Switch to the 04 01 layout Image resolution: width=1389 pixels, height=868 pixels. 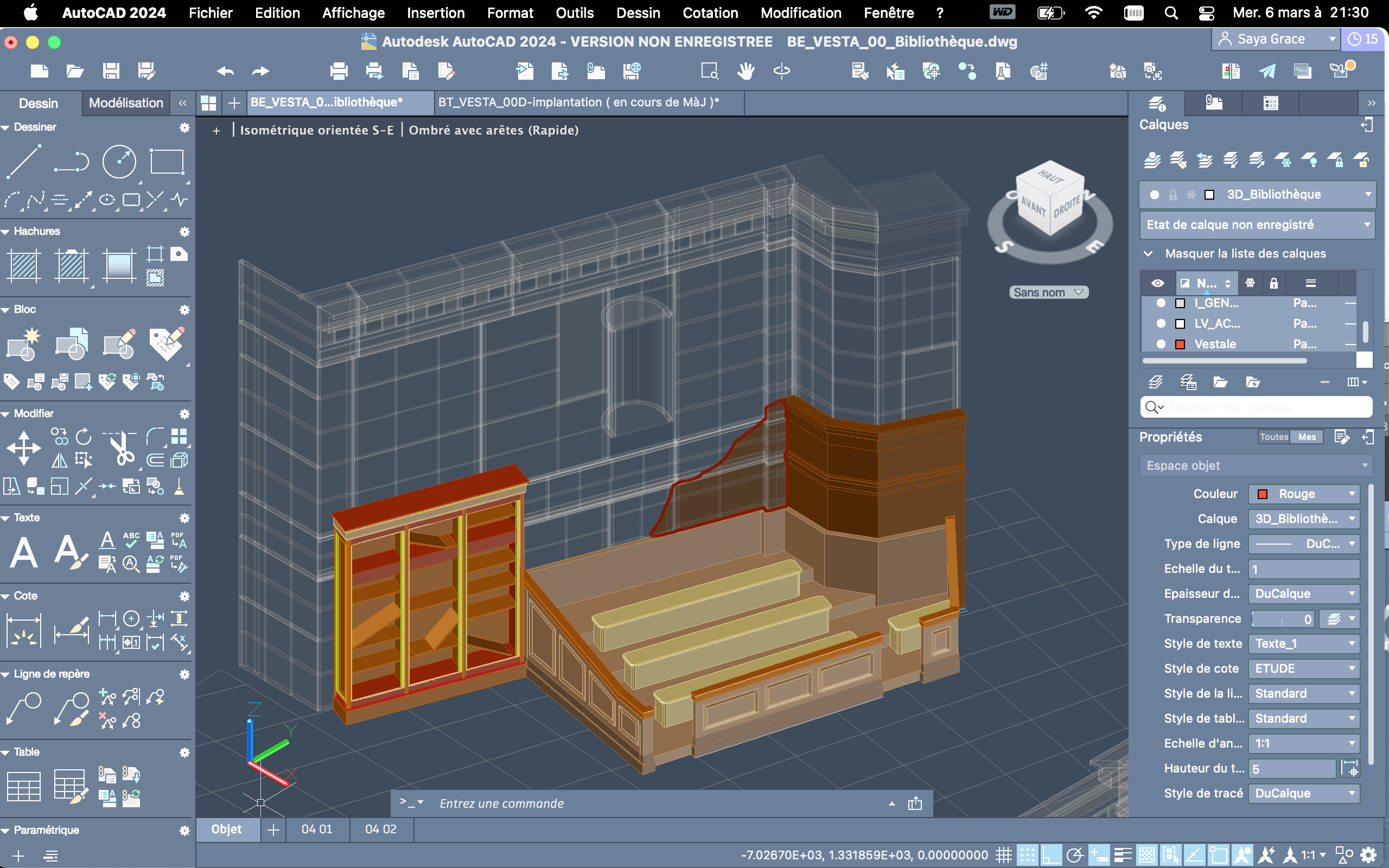(x=317, y=829)
